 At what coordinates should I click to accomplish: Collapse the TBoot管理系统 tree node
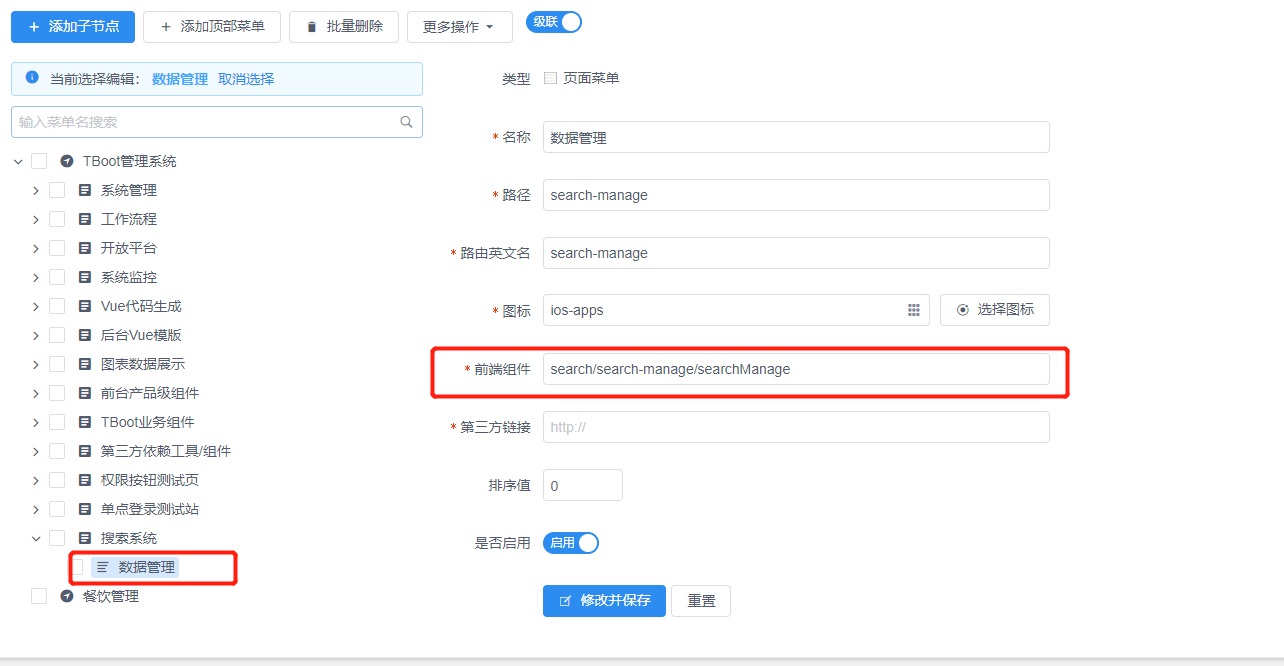click(x=18, y=161)
